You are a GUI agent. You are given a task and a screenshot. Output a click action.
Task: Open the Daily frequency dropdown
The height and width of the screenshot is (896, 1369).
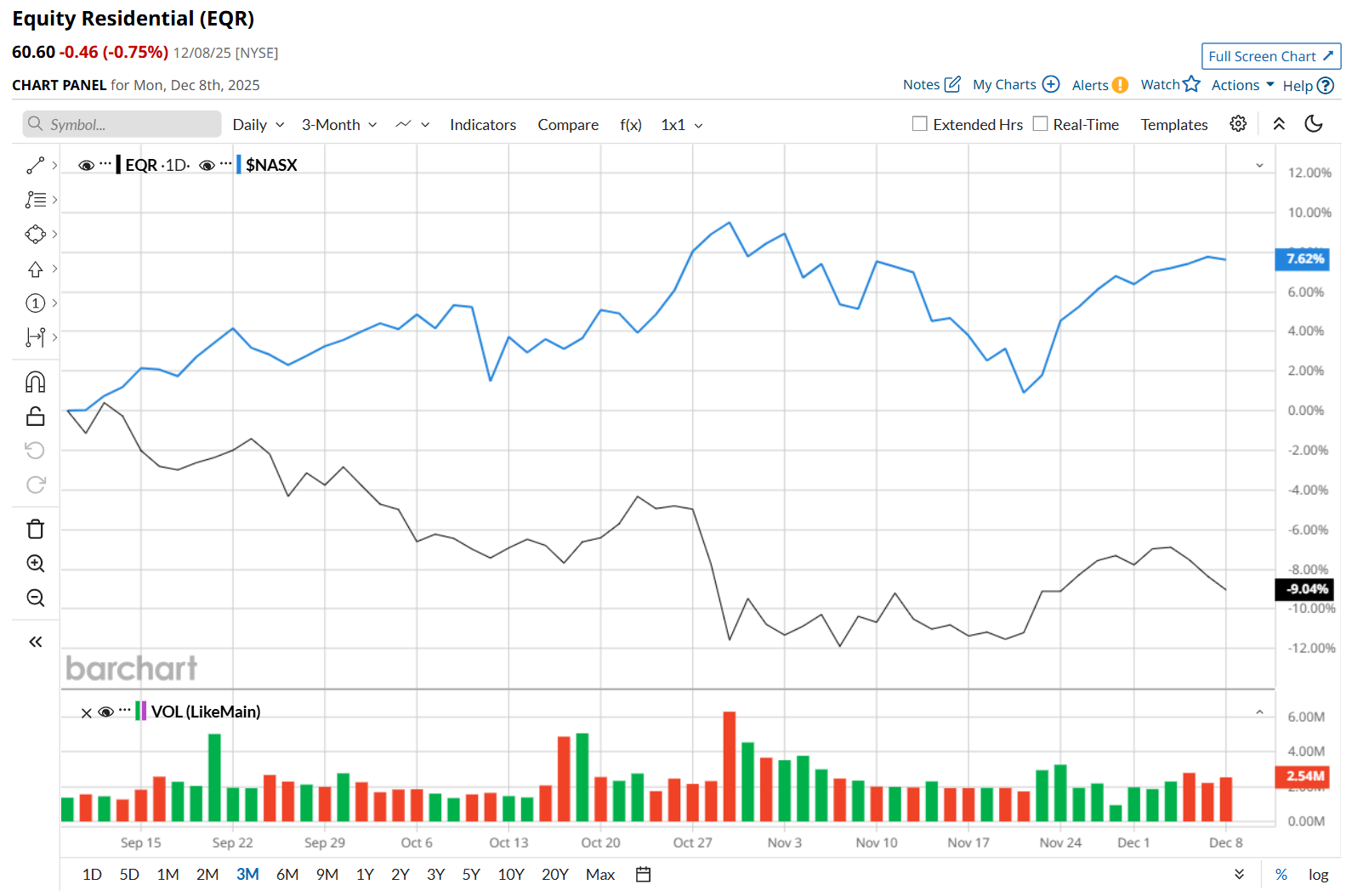pyautogui.click(x=258, y=125)
